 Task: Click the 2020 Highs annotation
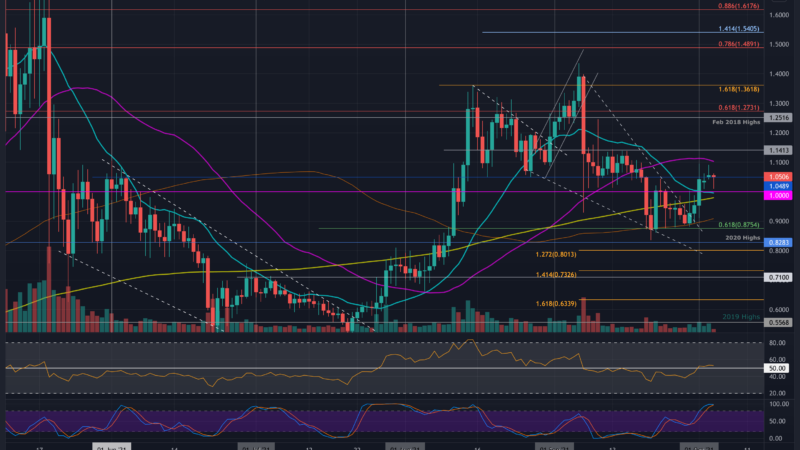tap(743, 238)
